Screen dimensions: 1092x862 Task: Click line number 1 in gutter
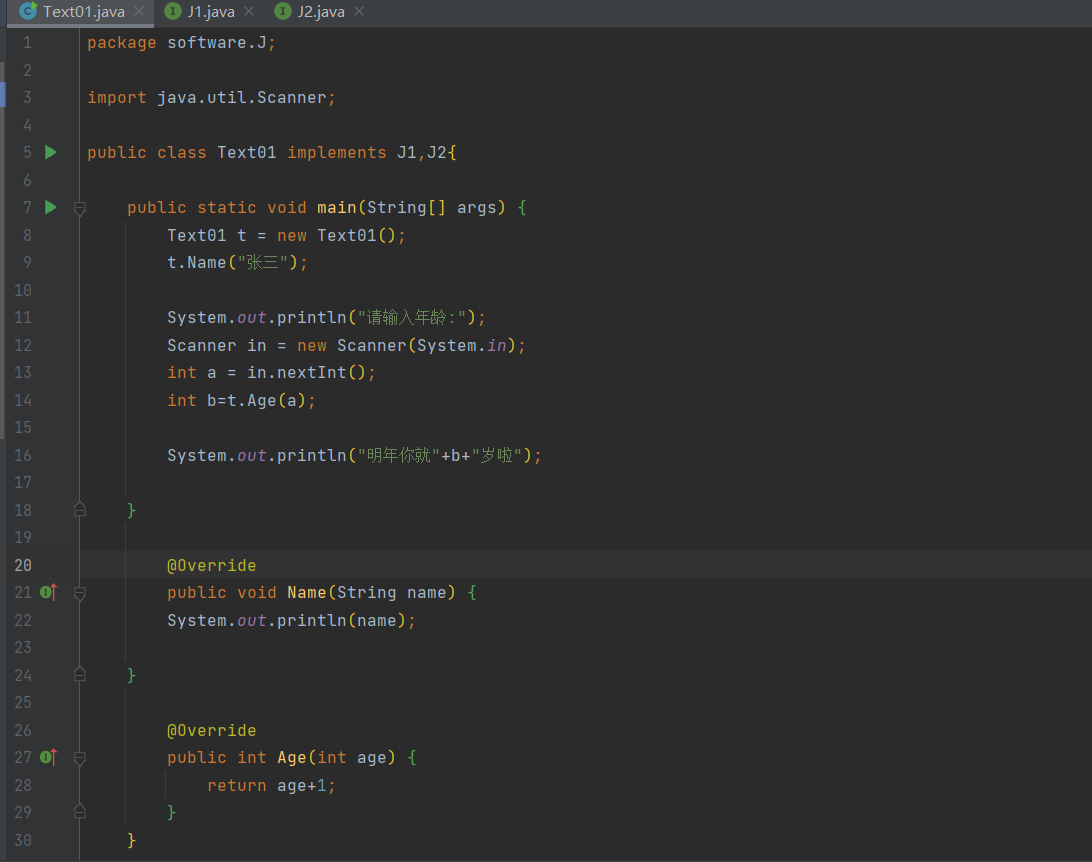(27, 42)
